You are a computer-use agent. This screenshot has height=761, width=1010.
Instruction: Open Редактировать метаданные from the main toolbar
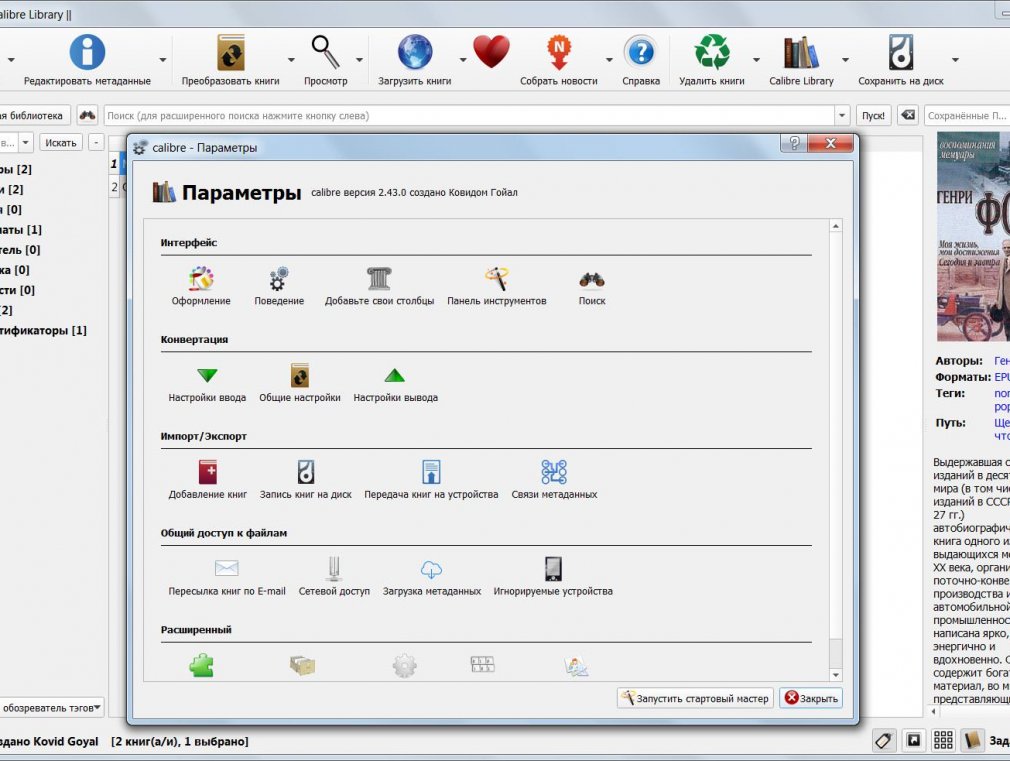point(87,60)
